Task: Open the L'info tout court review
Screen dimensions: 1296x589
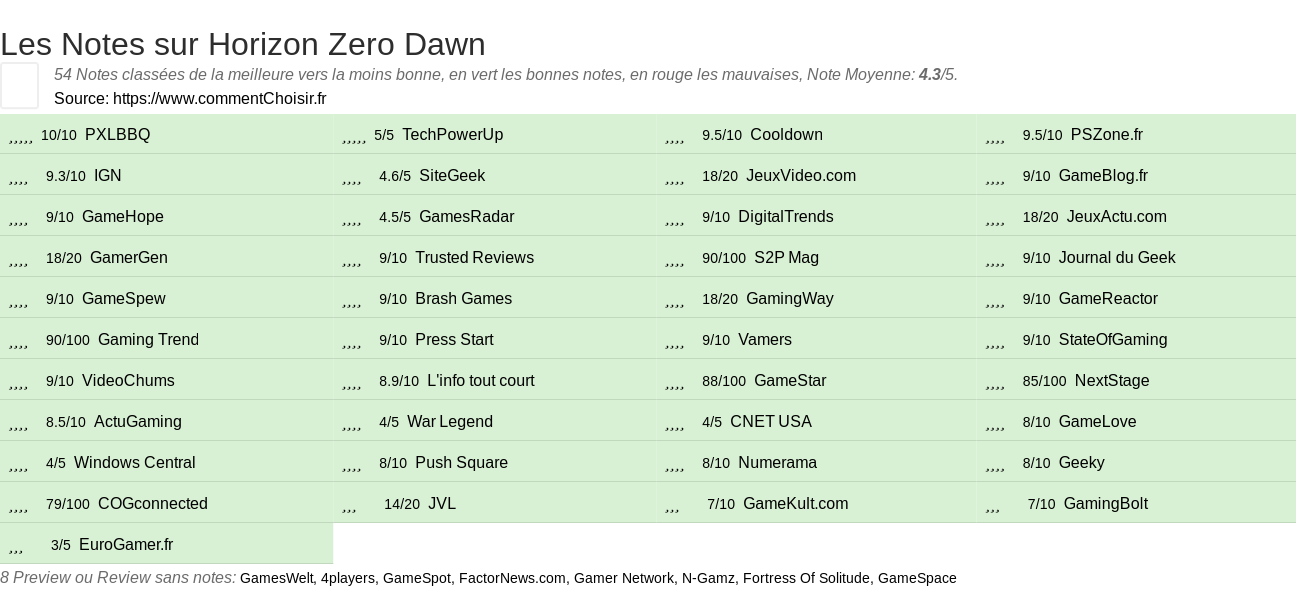Action: click(481, 381)
